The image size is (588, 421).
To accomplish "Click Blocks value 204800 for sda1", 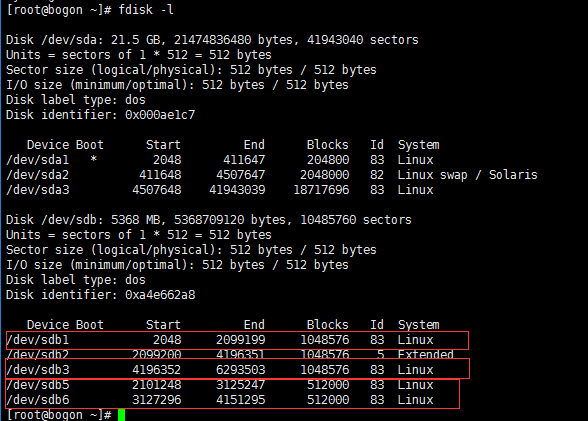I will pyautogui.click(x=328, y=160).
